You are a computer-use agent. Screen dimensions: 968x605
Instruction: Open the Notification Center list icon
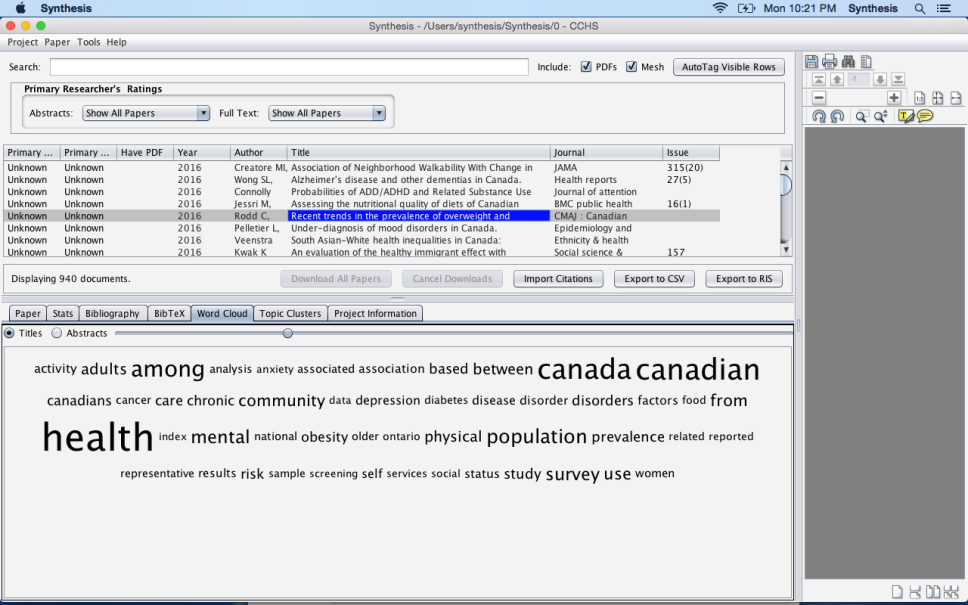point(944,9)
